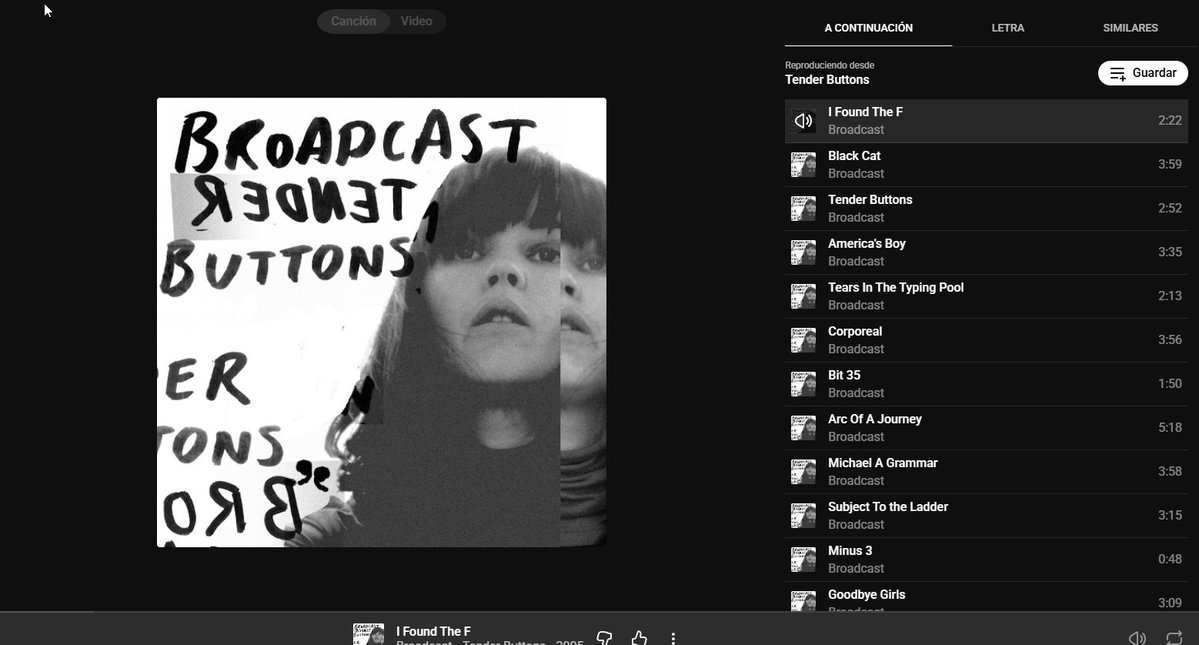Click Corporeal album thumbnail
Screen dimensions: 1199x645
pyautogui.click(x=803, y=340)
